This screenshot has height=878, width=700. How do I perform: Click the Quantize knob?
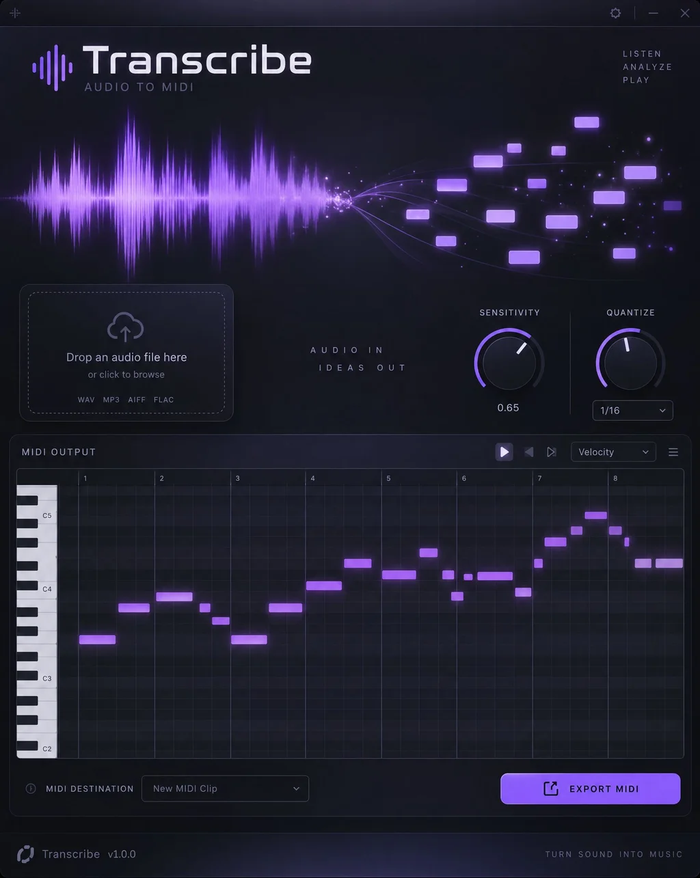[x=631, y=361]
